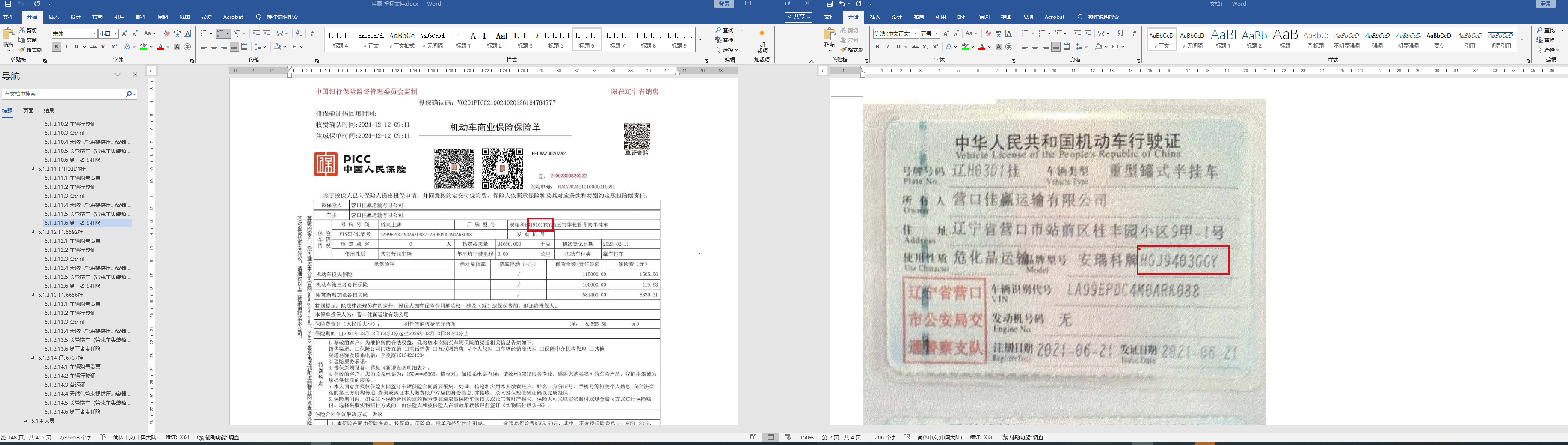Increase font size in the left Word window
1568x445 pixels.
[125, 33]
